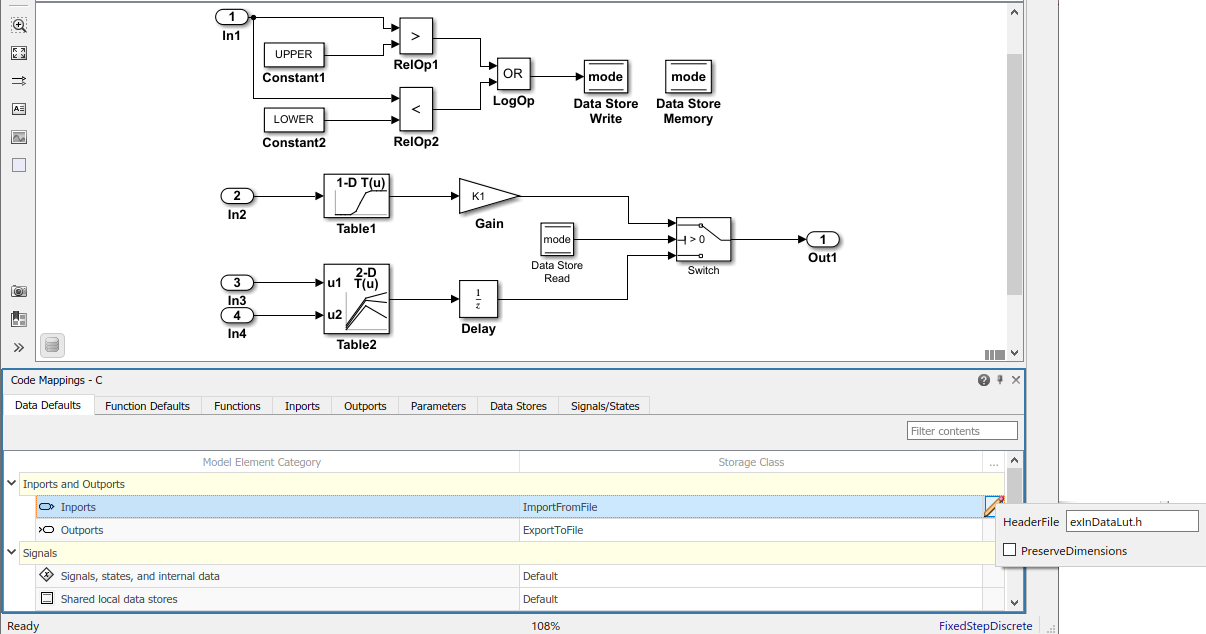The height and width of the screenshot is (634, 1206).
Task: Click the Annotation text tool icon
Action: 19,109
